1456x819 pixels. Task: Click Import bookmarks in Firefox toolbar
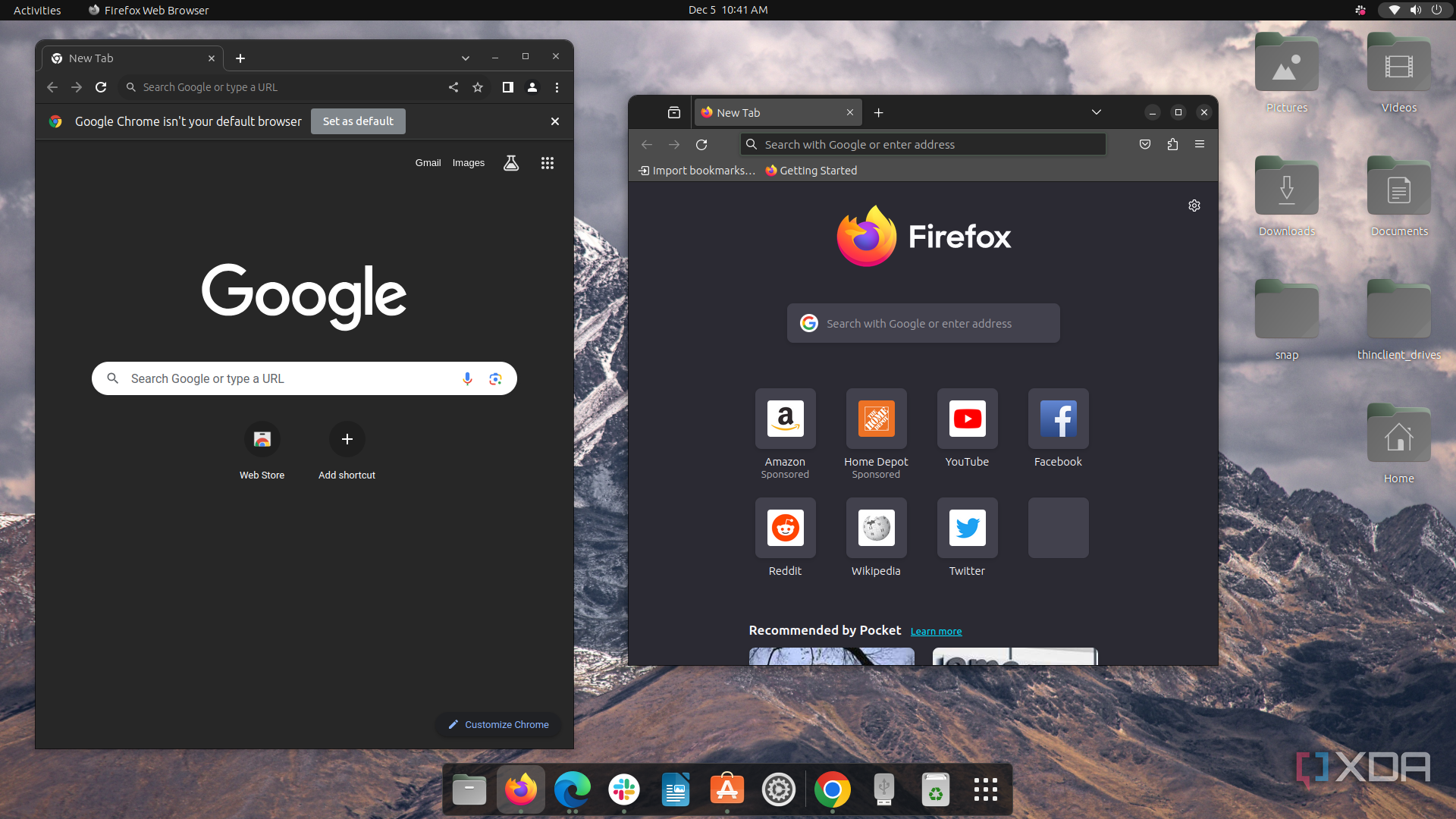click(x=697, y=171)
